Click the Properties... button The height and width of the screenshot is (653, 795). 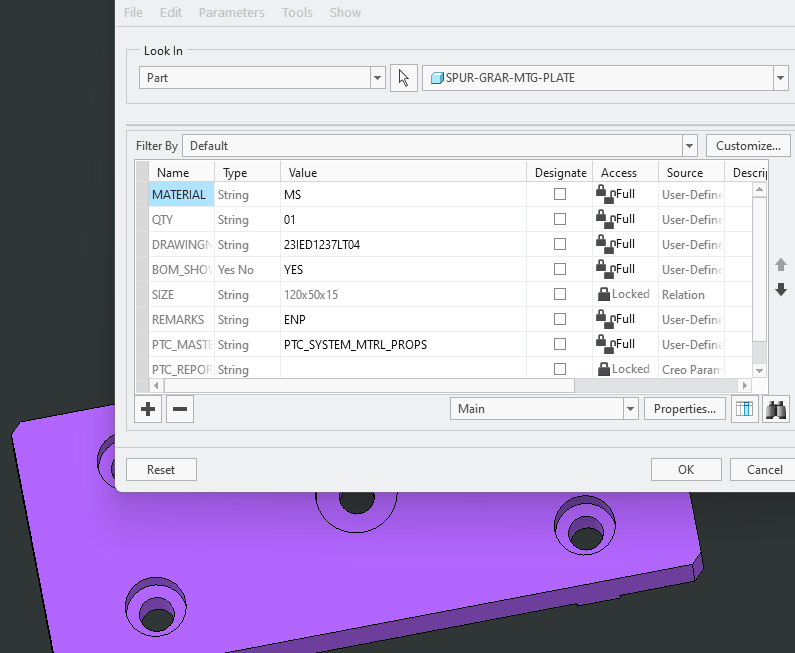(685, 409)
